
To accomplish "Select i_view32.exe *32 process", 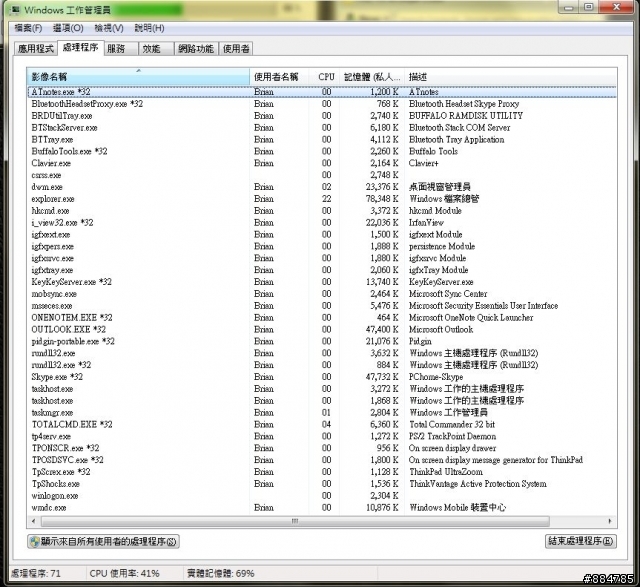I will [322, 222].
